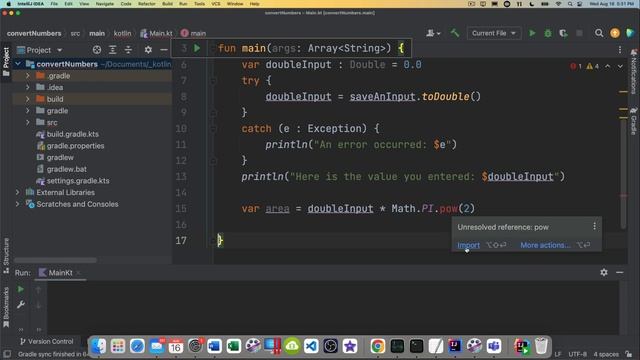
Task: Open Search Everywhere magnifier
Action: tap(599, 33)
